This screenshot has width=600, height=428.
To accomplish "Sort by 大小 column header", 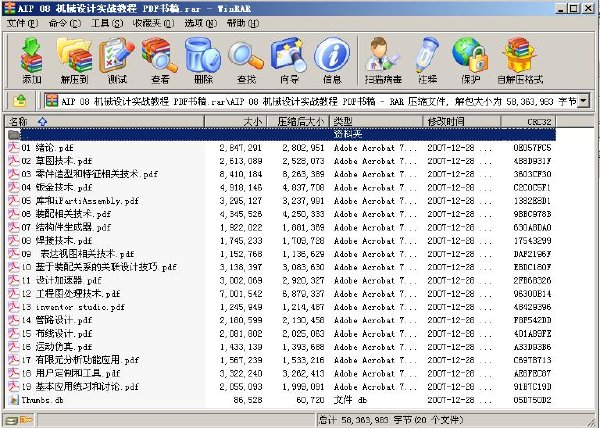I will pyautogui.click(x=236, y=122).
